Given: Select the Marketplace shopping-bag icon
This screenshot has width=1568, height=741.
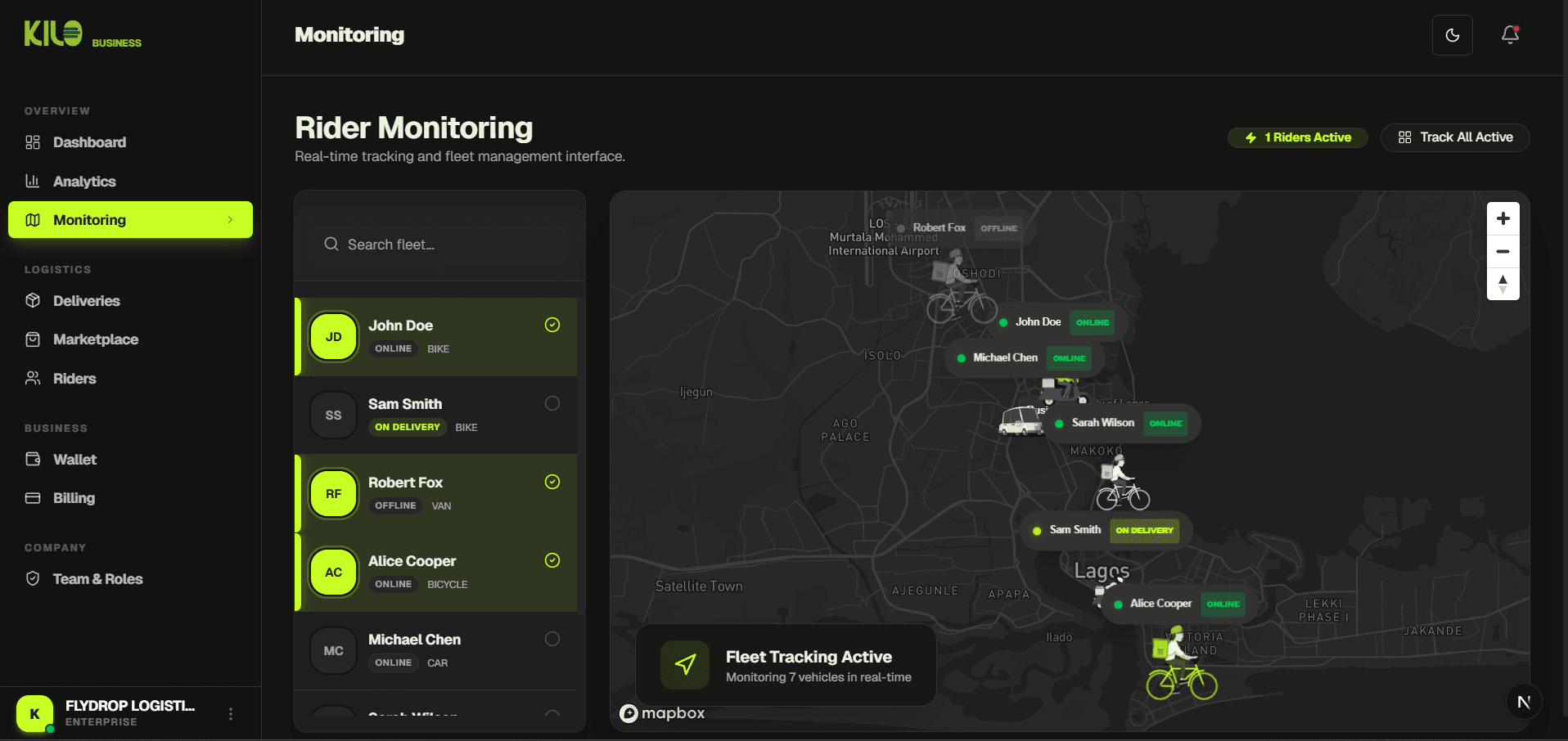Looking at the screenshot, I should [x=33, y=339].
